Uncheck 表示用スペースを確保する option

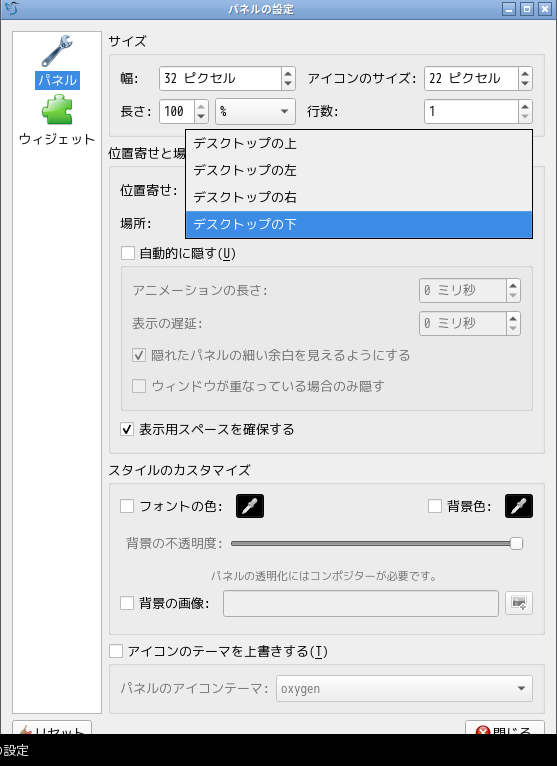click(128, 429)
